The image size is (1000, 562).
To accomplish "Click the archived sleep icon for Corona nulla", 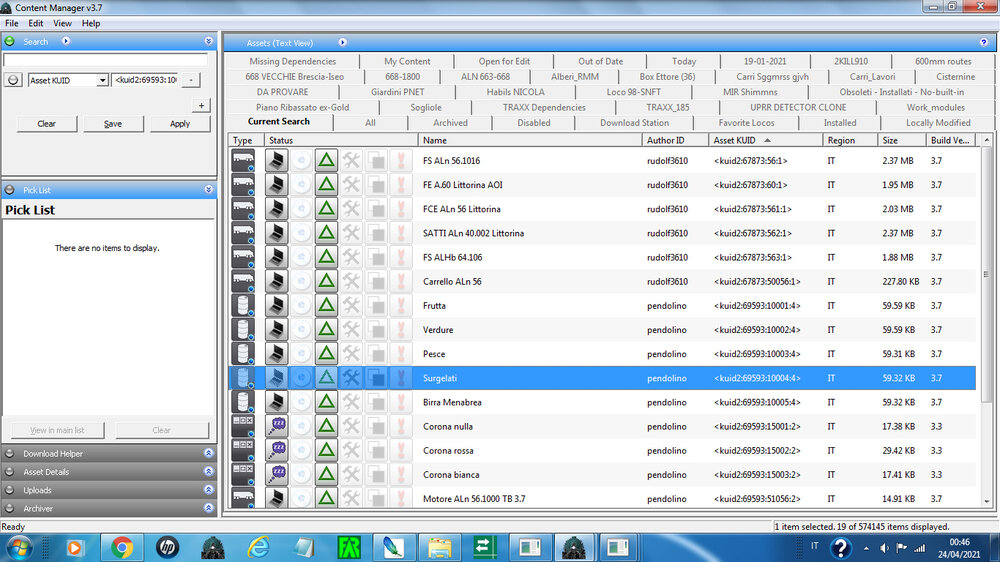I will pos(276,427).
